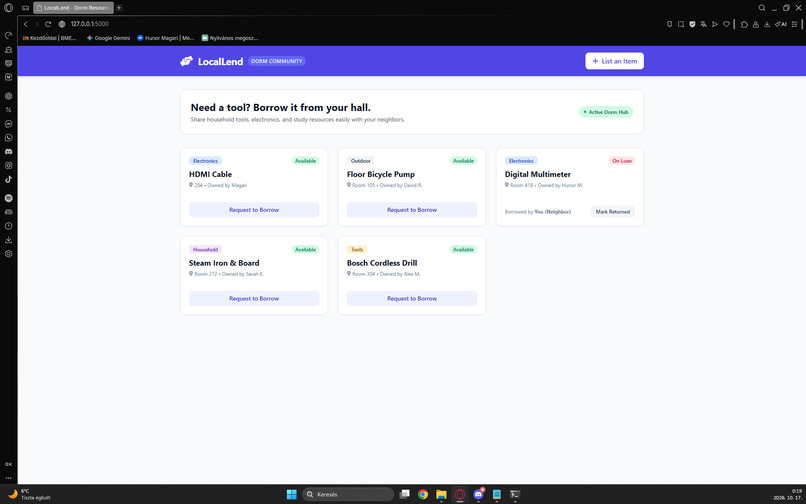
Task: Request to borrow the Bosch Cordless Drill
Action: (x=412, y=298)
